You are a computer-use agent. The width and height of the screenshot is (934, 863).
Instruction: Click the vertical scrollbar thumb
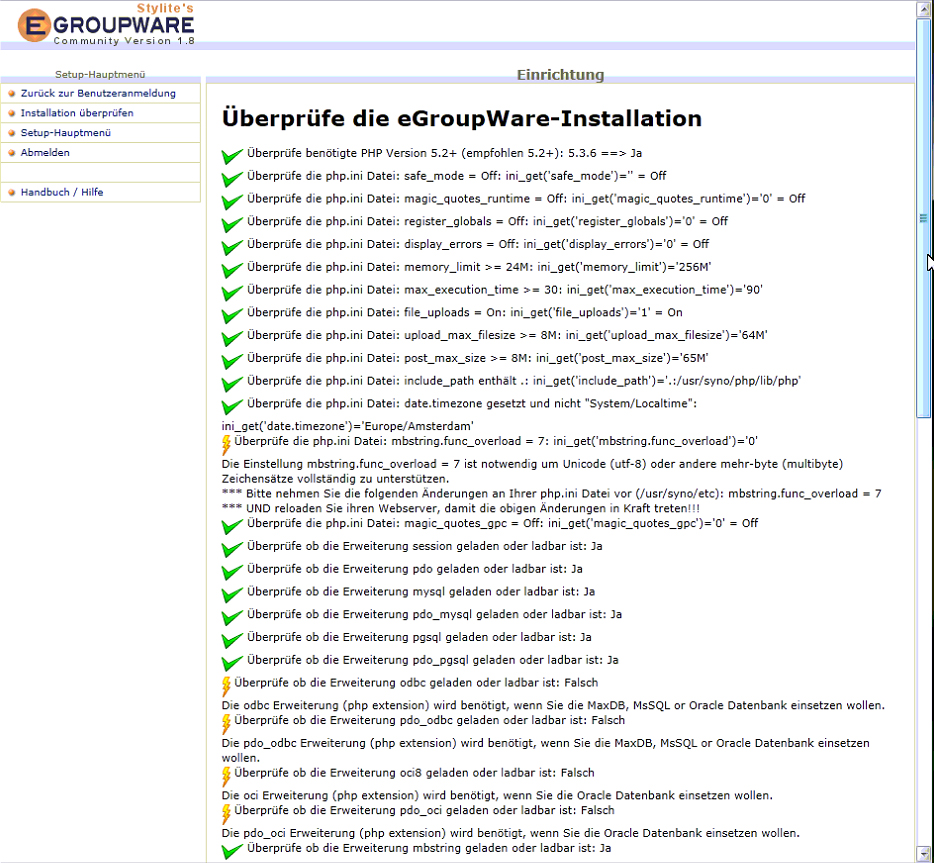[x=923, y=217]
